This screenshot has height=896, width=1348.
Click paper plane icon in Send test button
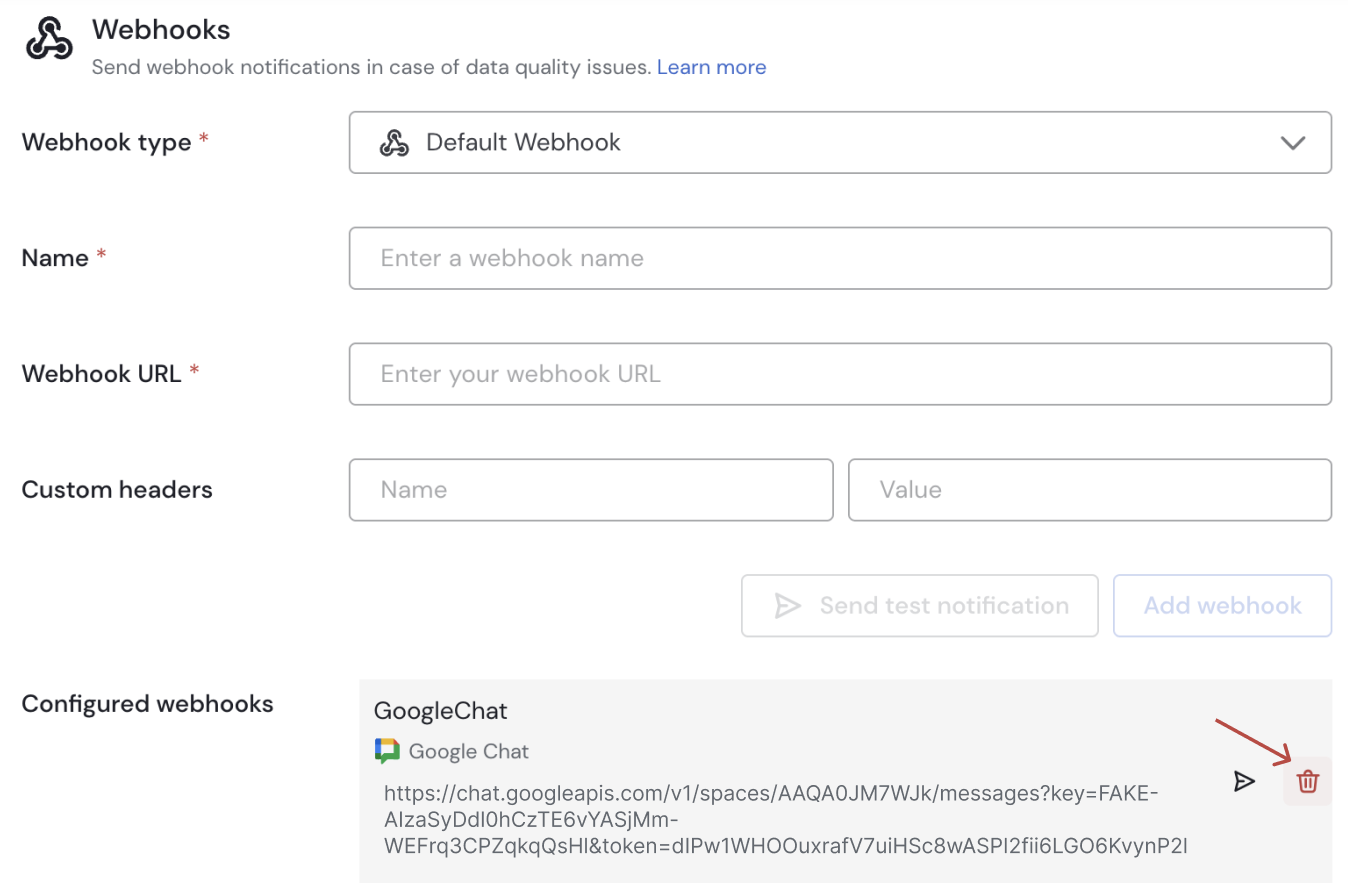[788, 606]
